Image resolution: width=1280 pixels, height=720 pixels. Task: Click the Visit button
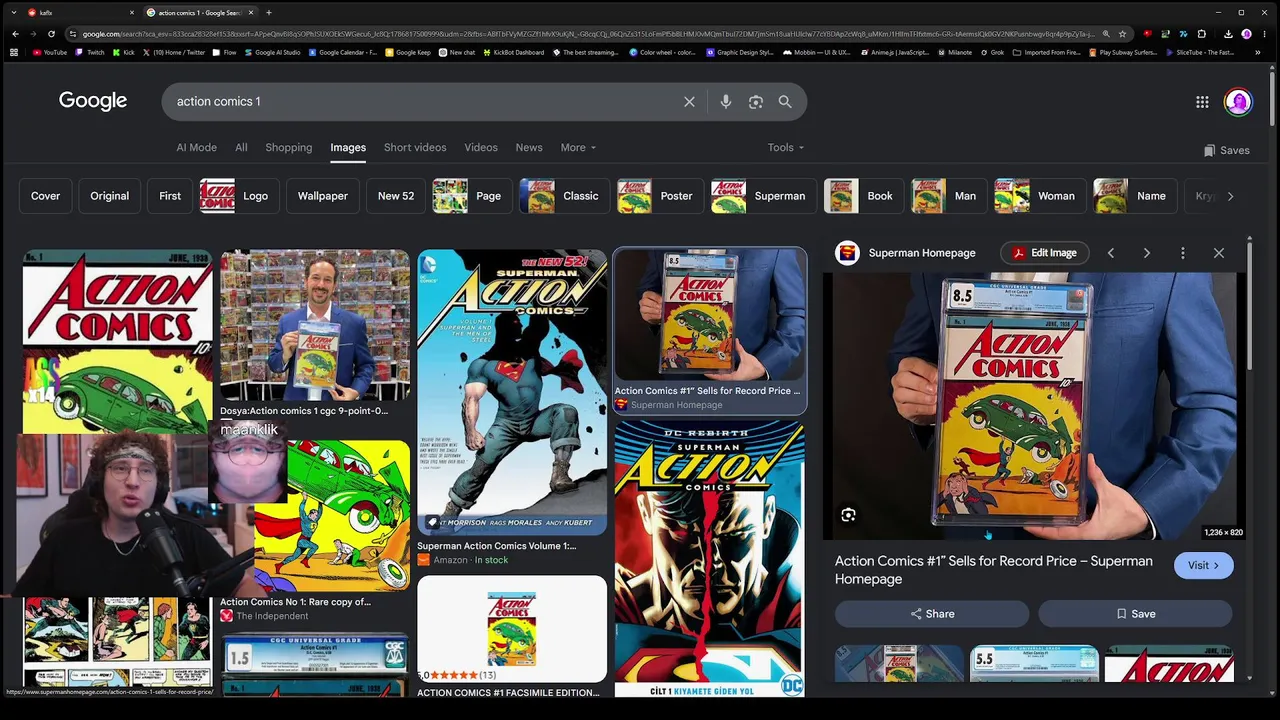(1203, 566)
